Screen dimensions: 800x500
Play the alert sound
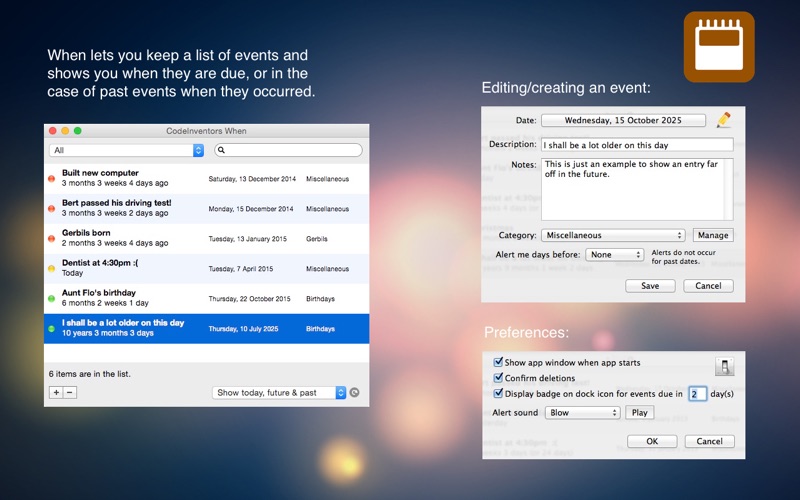point(639,413)
